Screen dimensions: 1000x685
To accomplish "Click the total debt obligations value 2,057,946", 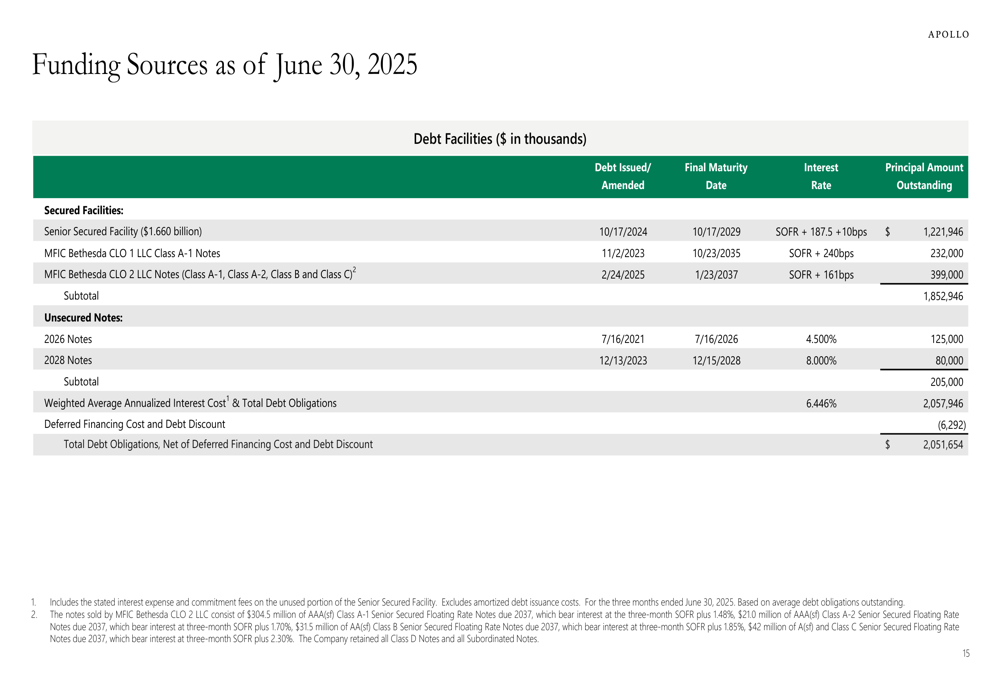I will (x=943, y=404).
